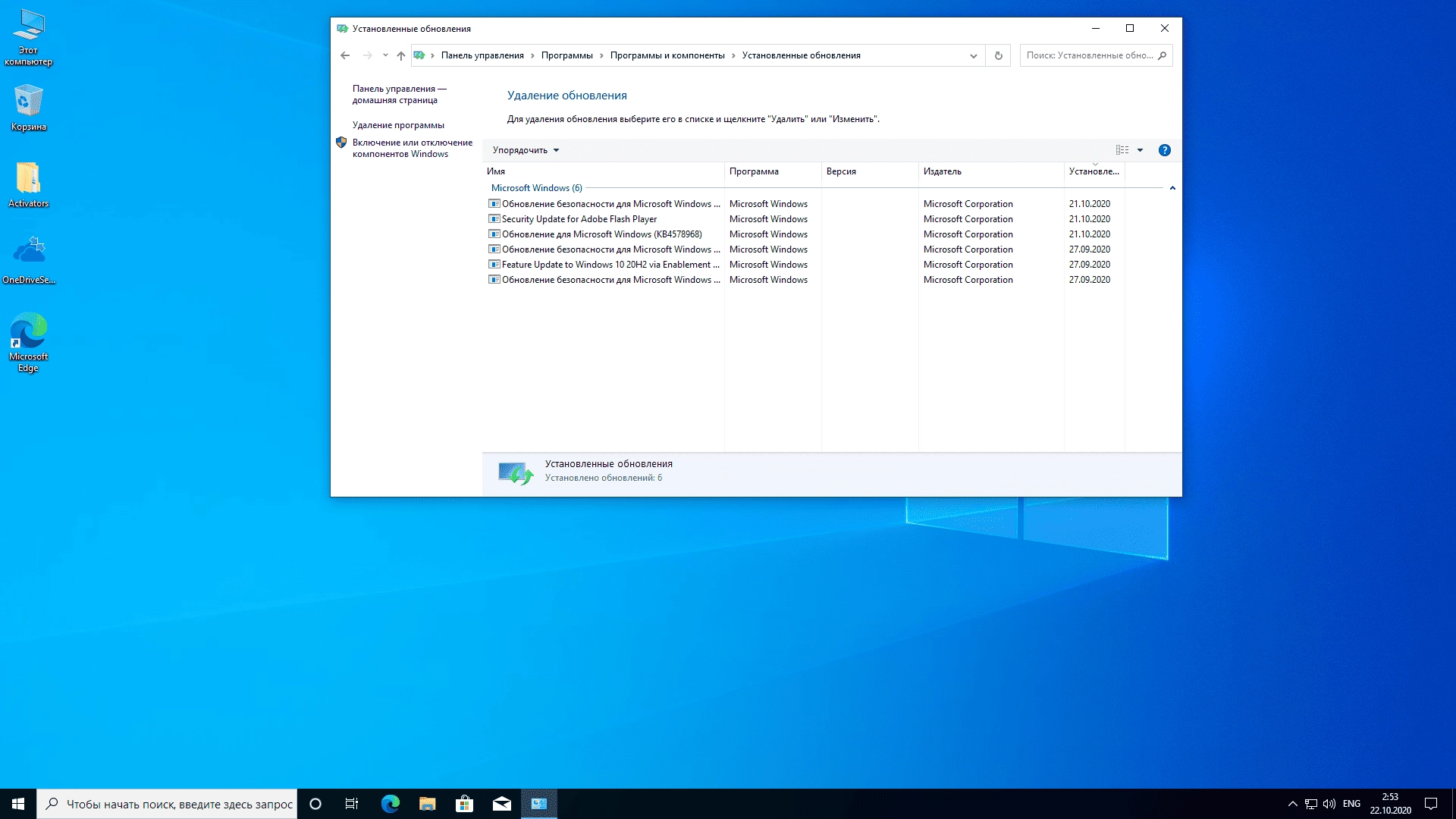The height and width of the screenshot is (819, 1456).
Task: Sort by the Установлено date column header
Action: click(1094, 171)
